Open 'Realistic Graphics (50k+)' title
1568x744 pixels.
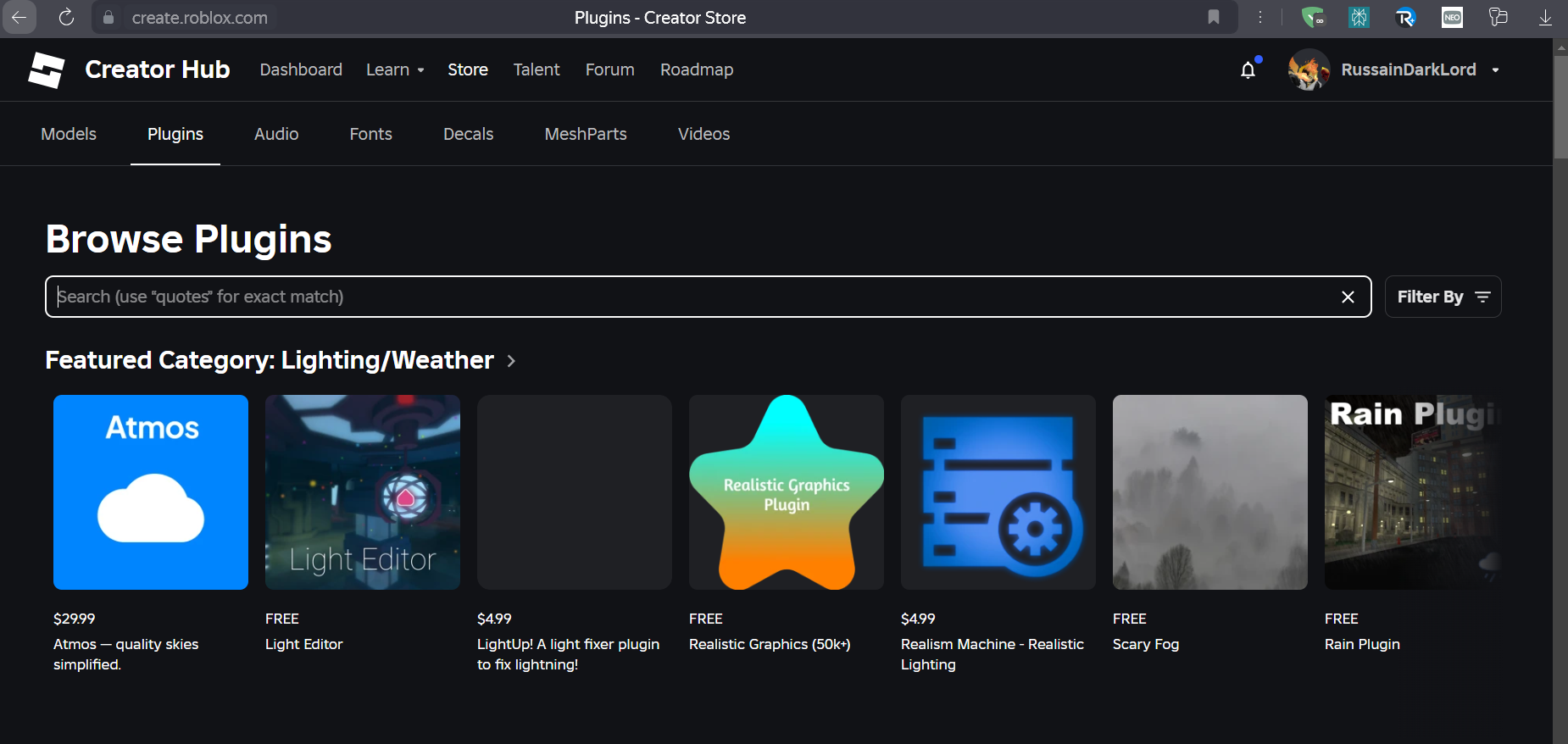tap(770, 644)
